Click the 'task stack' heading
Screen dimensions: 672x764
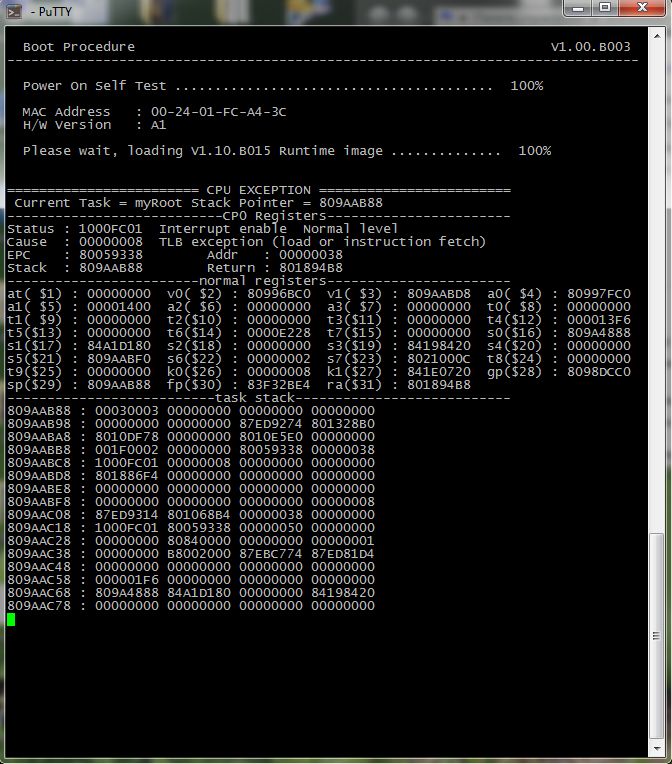click(x=254, y=398)
